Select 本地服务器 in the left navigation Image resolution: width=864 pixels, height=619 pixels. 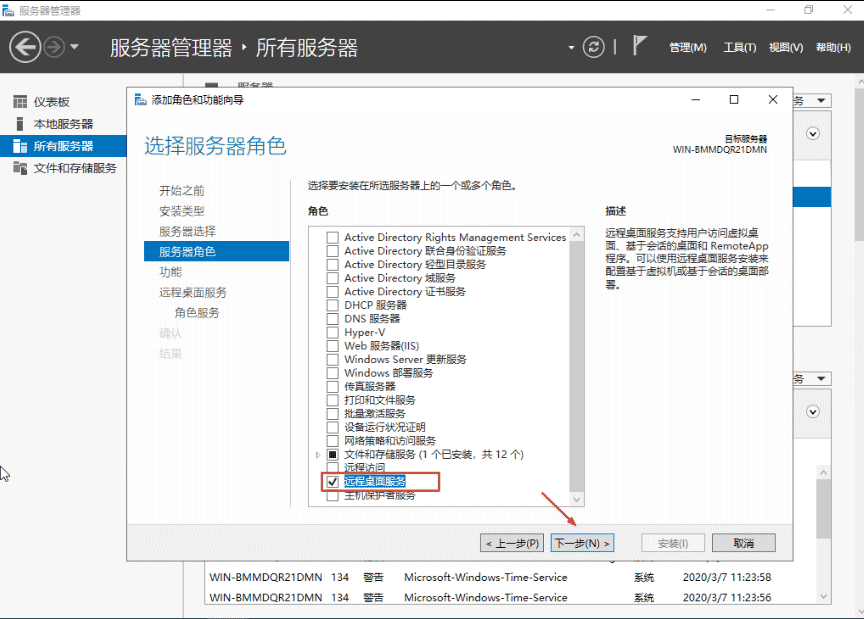63,124
